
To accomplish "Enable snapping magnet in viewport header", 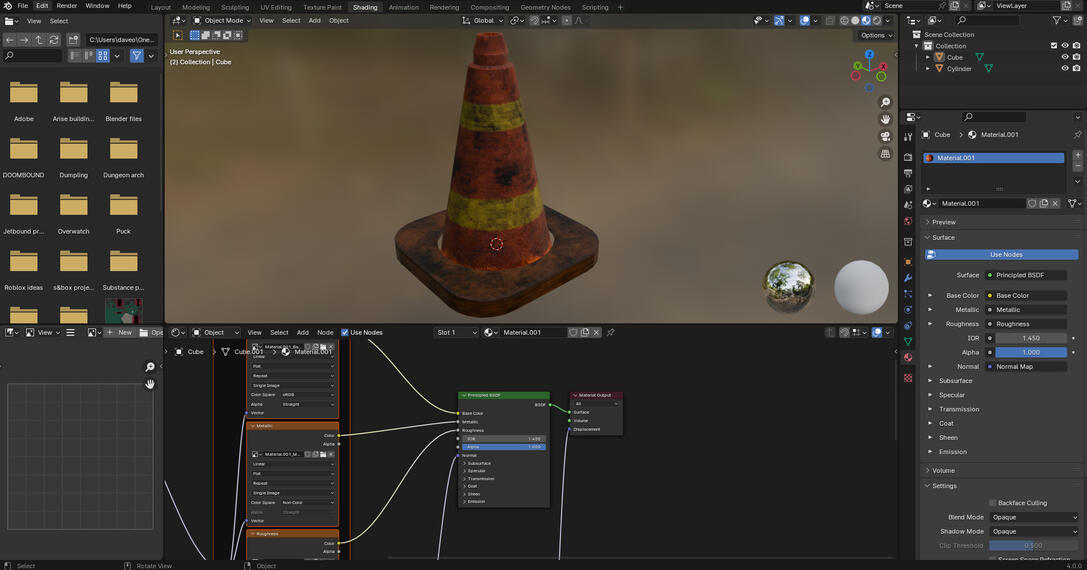I will [x=534, y=21].
